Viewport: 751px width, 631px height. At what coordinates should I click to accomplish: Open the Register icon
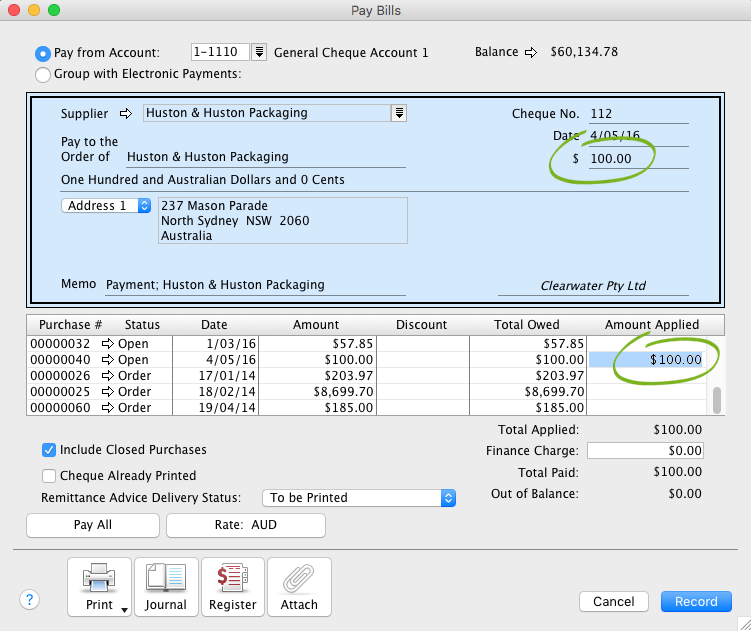pyautogui.click(x=232, y=586)
